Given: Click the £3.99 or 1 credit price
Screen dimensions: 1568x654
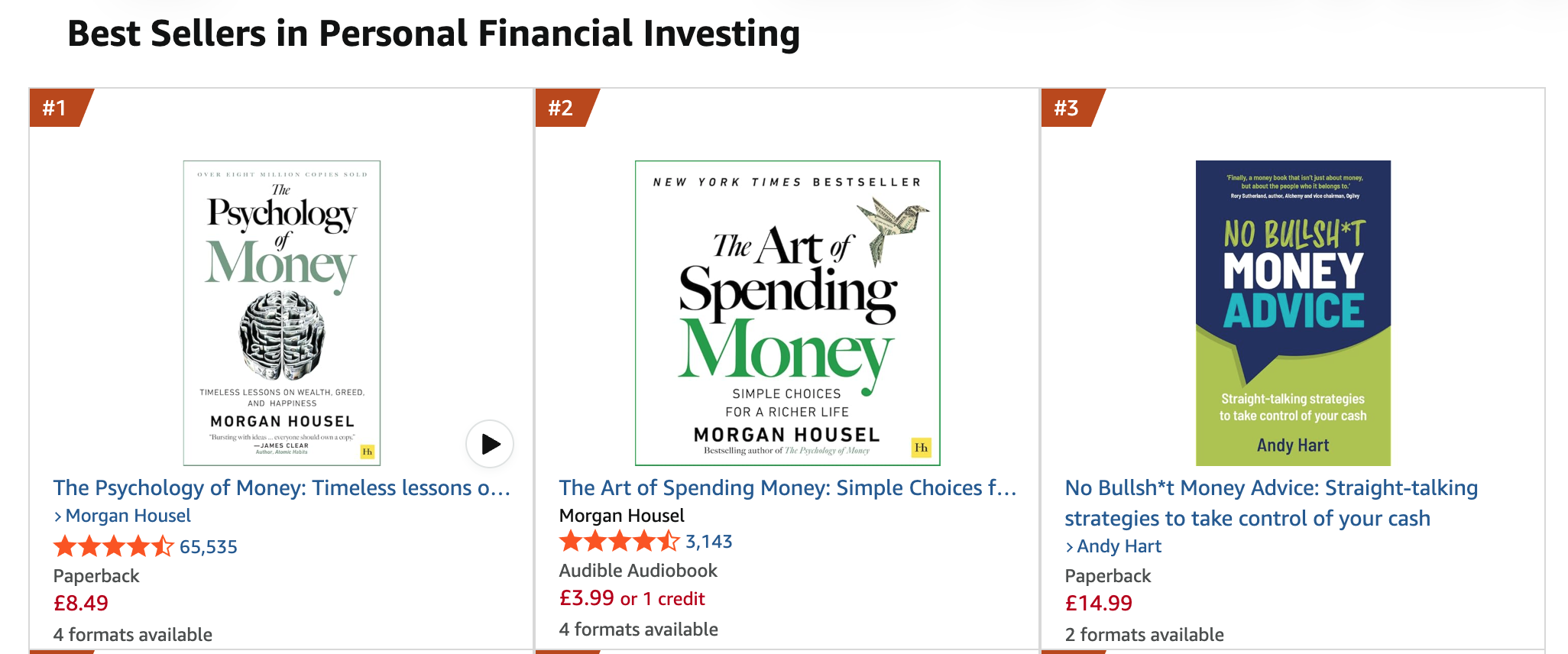Looking at the screenshot, I should click(x=632, y=598).
